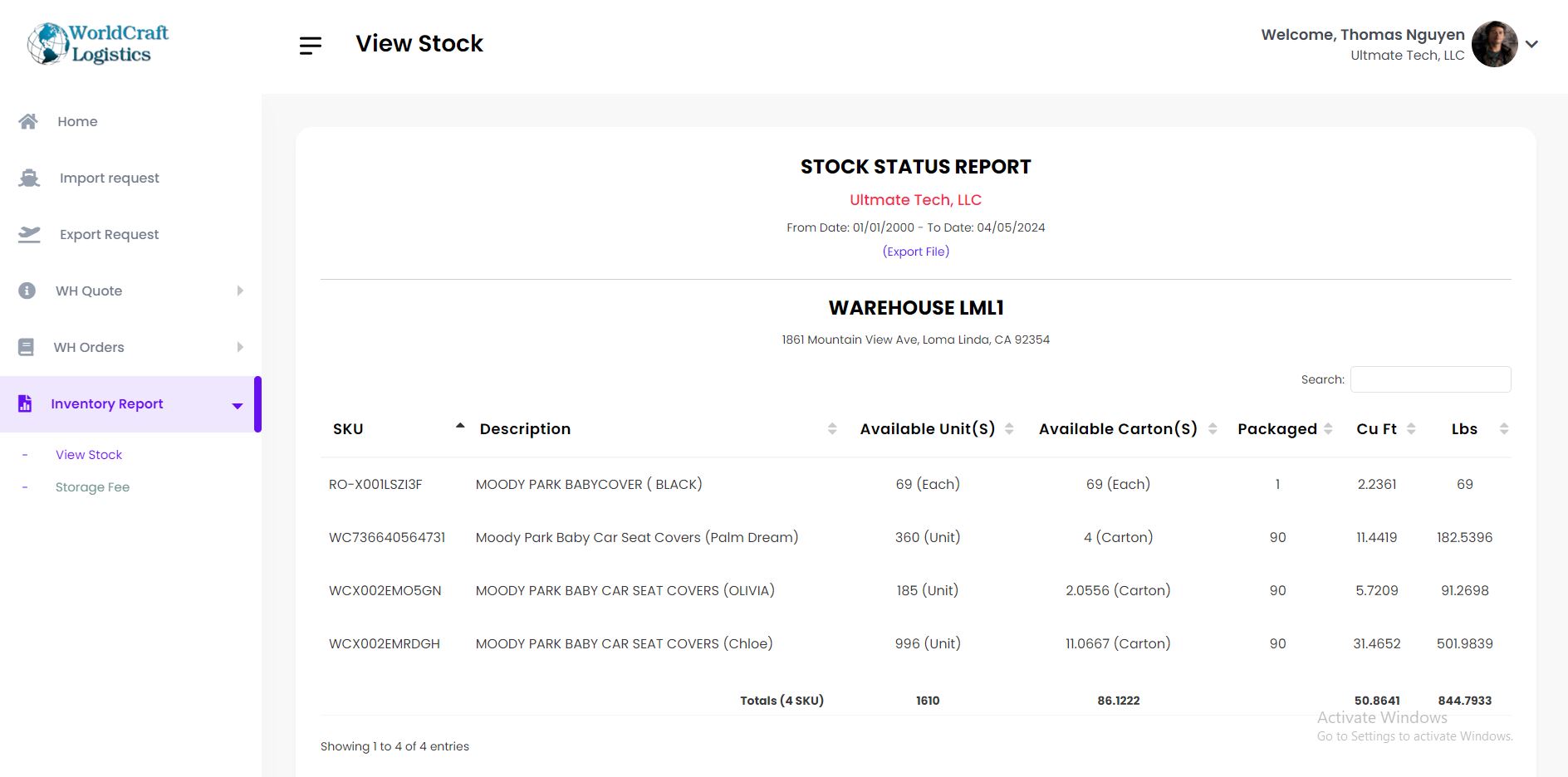Go to View Stock submenu link
The height and width of the screenshot is (777, 1568).
(89, 455)
